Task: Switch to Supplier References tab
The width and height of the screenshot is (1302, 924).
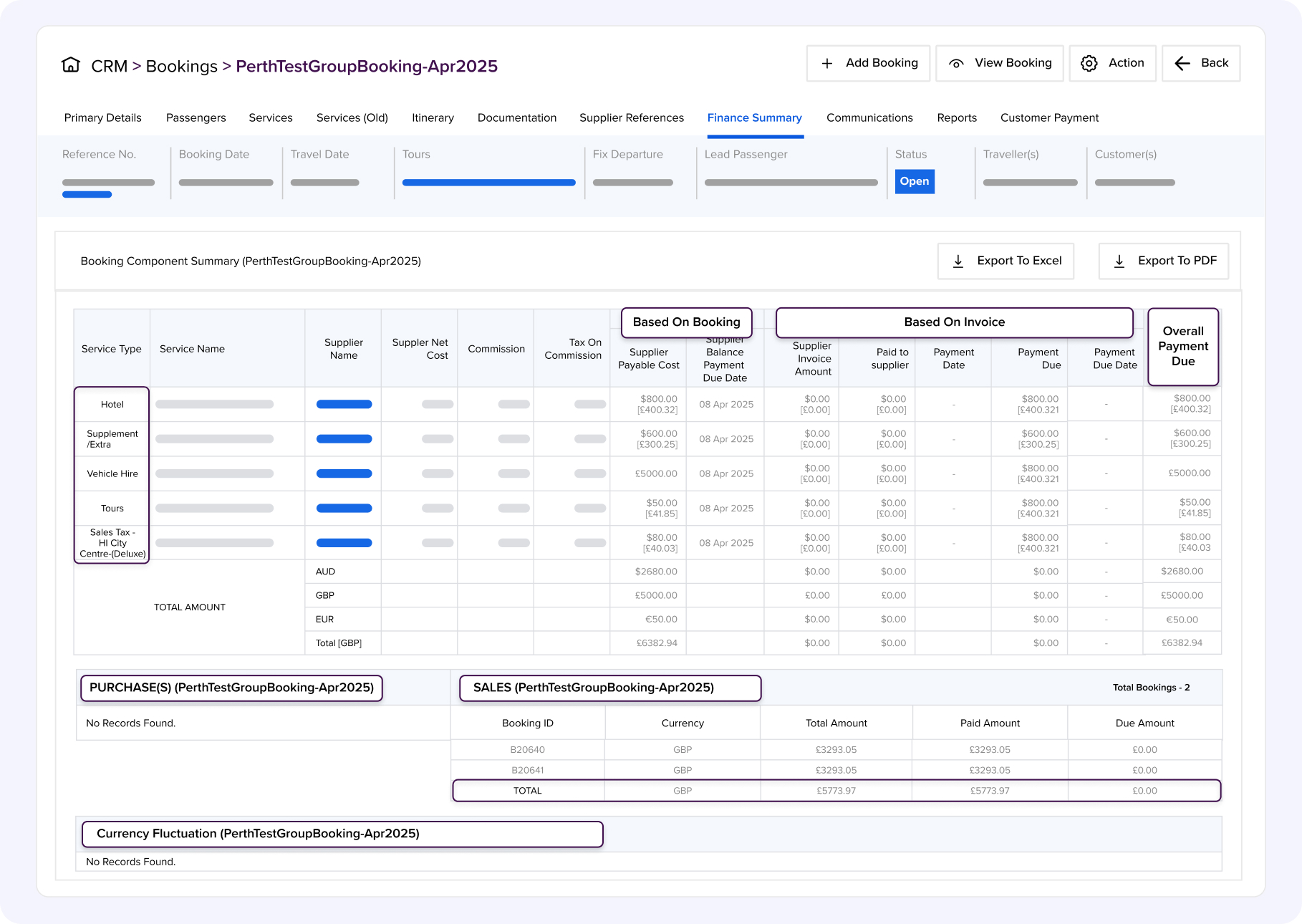Action: point(632,117)
